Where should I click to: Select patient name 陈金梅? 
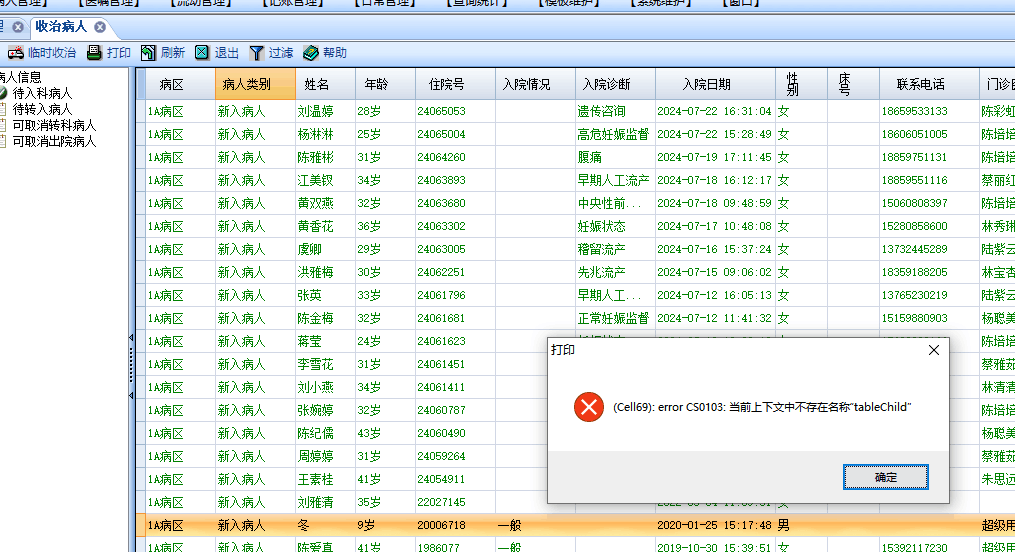click(315, 318)
